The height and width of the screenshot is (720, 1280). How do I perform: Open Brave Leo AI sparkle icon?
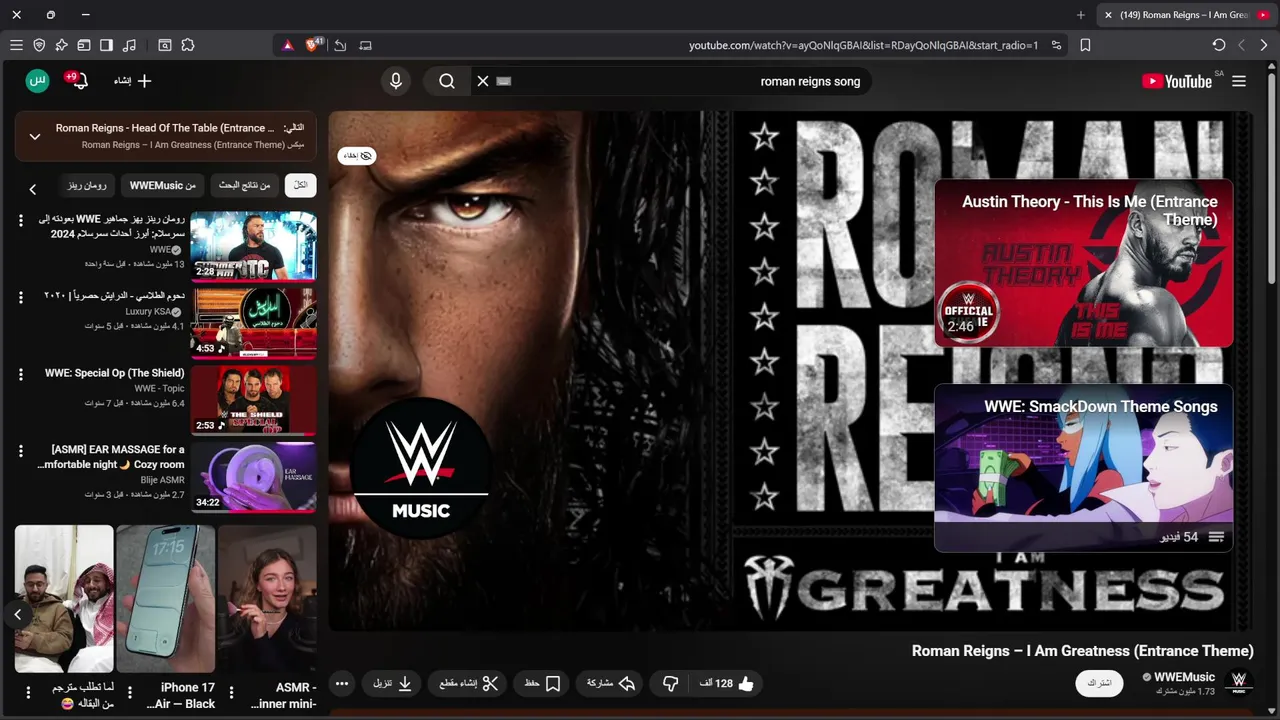(x=61, y=45)
